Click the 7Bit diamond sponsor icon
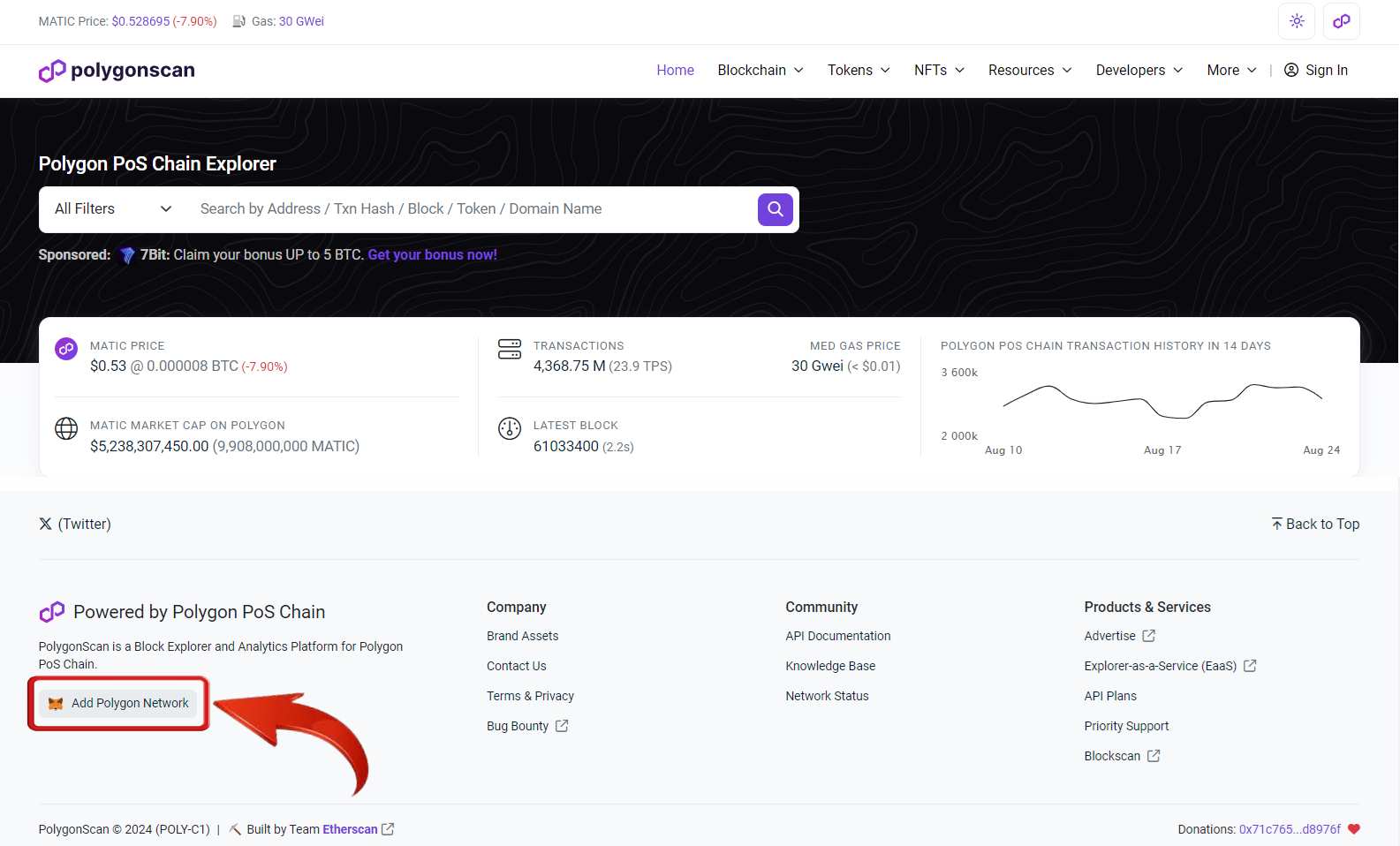The image size is (1400, 846). click(127, 255)
